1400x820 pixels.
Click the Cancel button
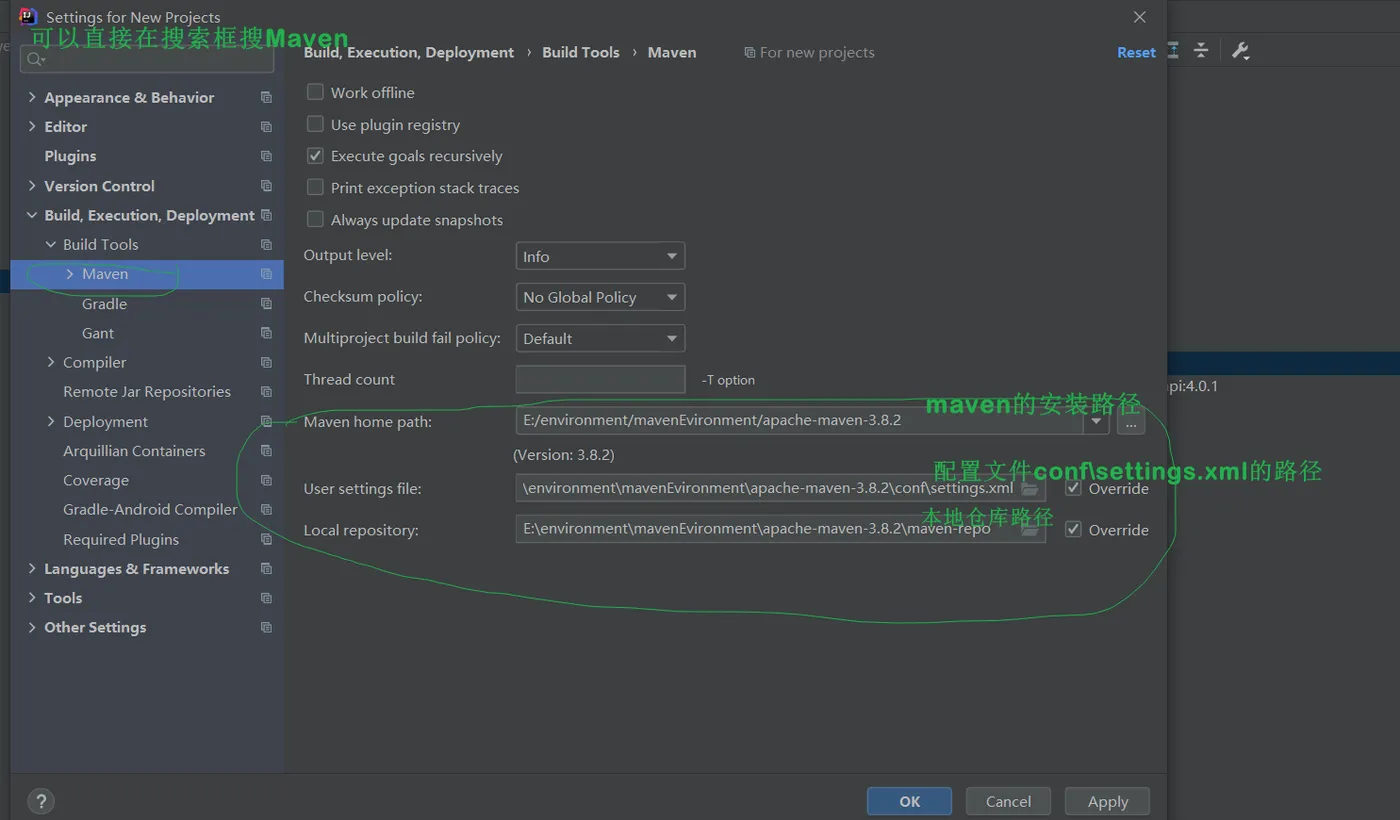(x=1008, y=801)
